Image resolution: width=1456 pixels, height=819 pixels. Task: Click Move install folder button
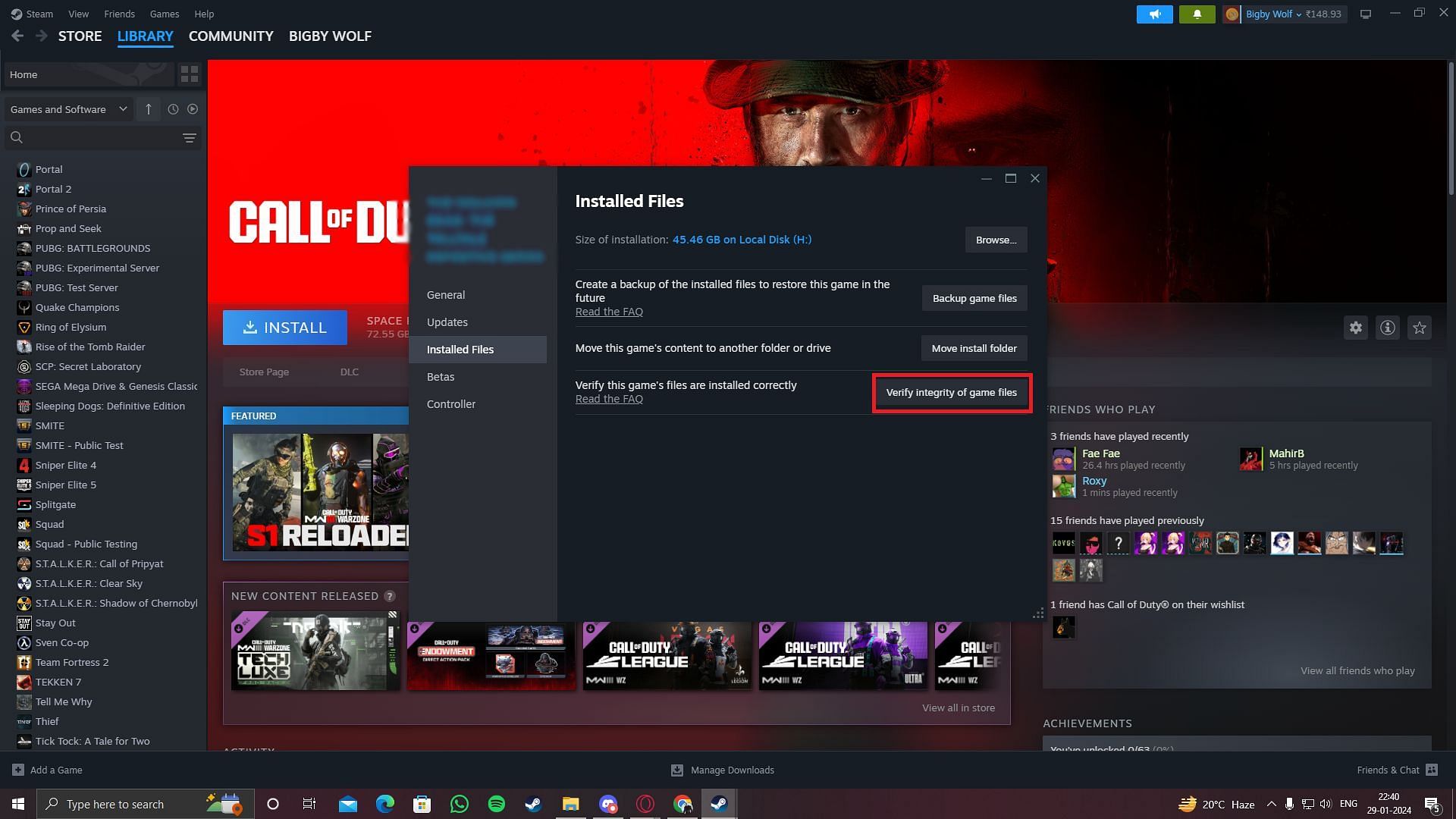tap(974, 348)
